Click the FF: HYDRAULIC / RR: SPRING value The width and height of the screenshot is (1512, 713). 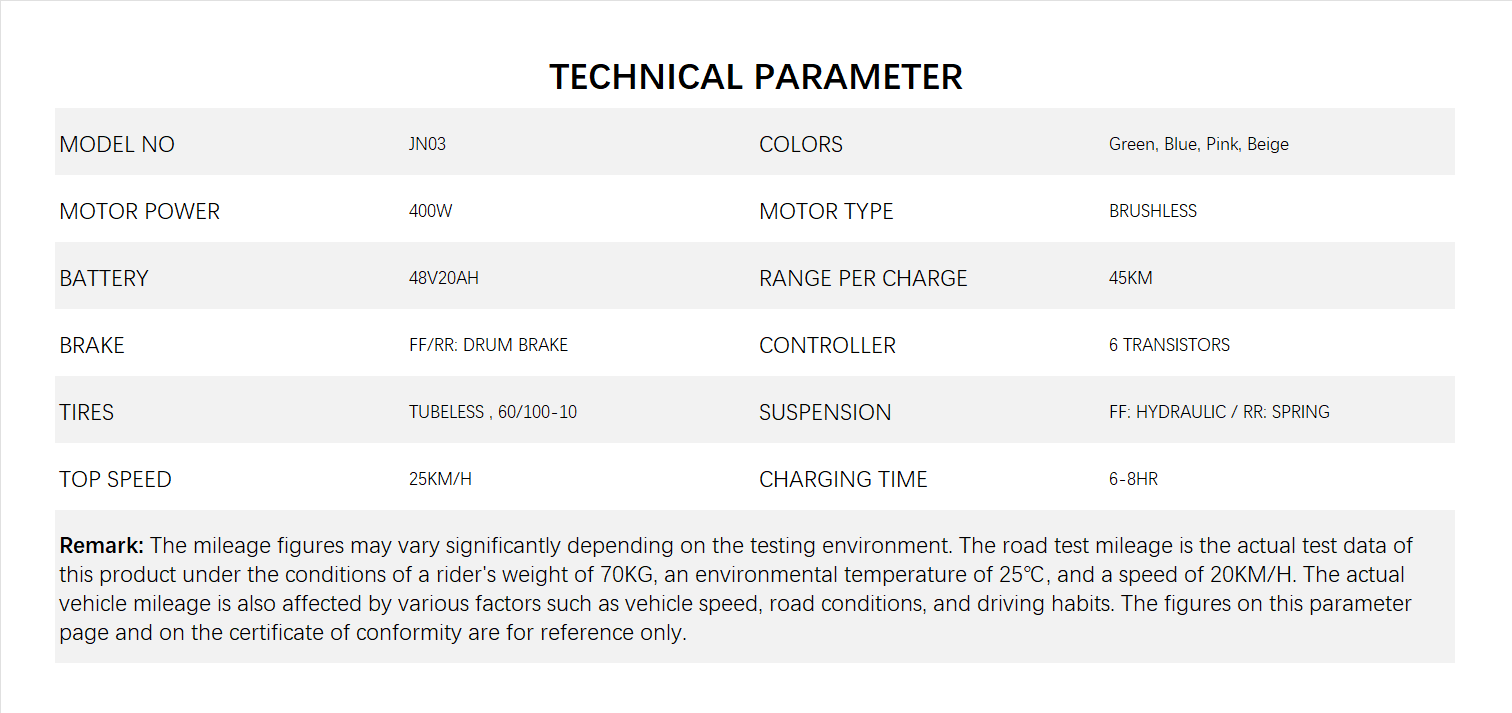click(x=1219, y=412)
